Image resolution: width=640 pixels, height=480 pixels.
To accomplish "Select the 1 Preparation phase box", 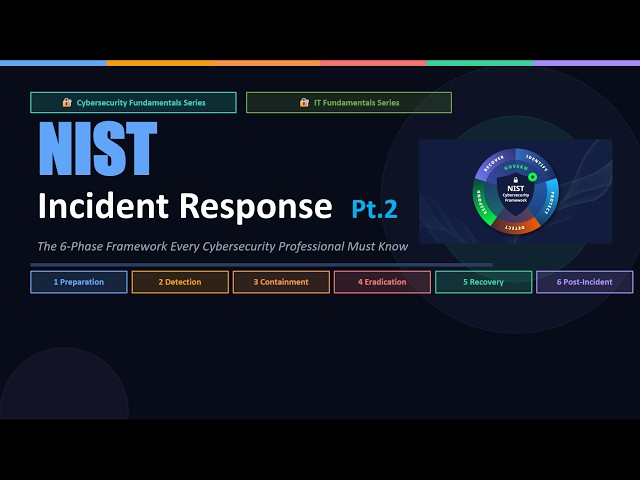I will (79, 282).
